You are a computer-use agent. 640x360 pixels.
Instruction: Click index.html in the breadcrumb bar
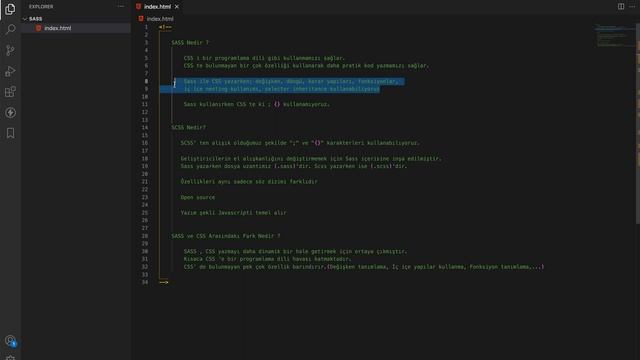point(160,19)
